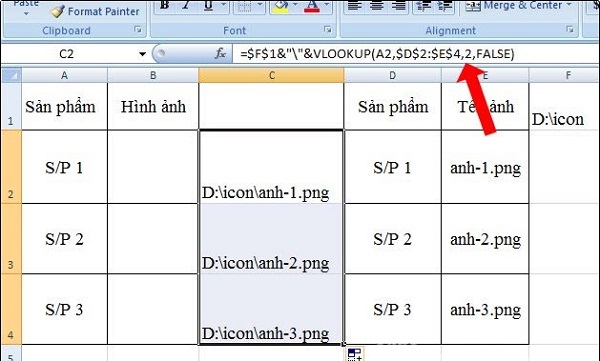Image resolution: width=600 pixels, height=361 pixels.
Task: Select row 4 header
Action: tap(11, 309)
